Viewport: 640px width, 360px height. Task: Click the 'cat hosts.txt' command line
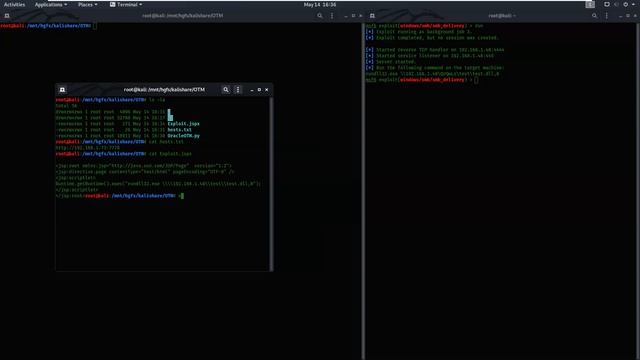pos(120,142)
